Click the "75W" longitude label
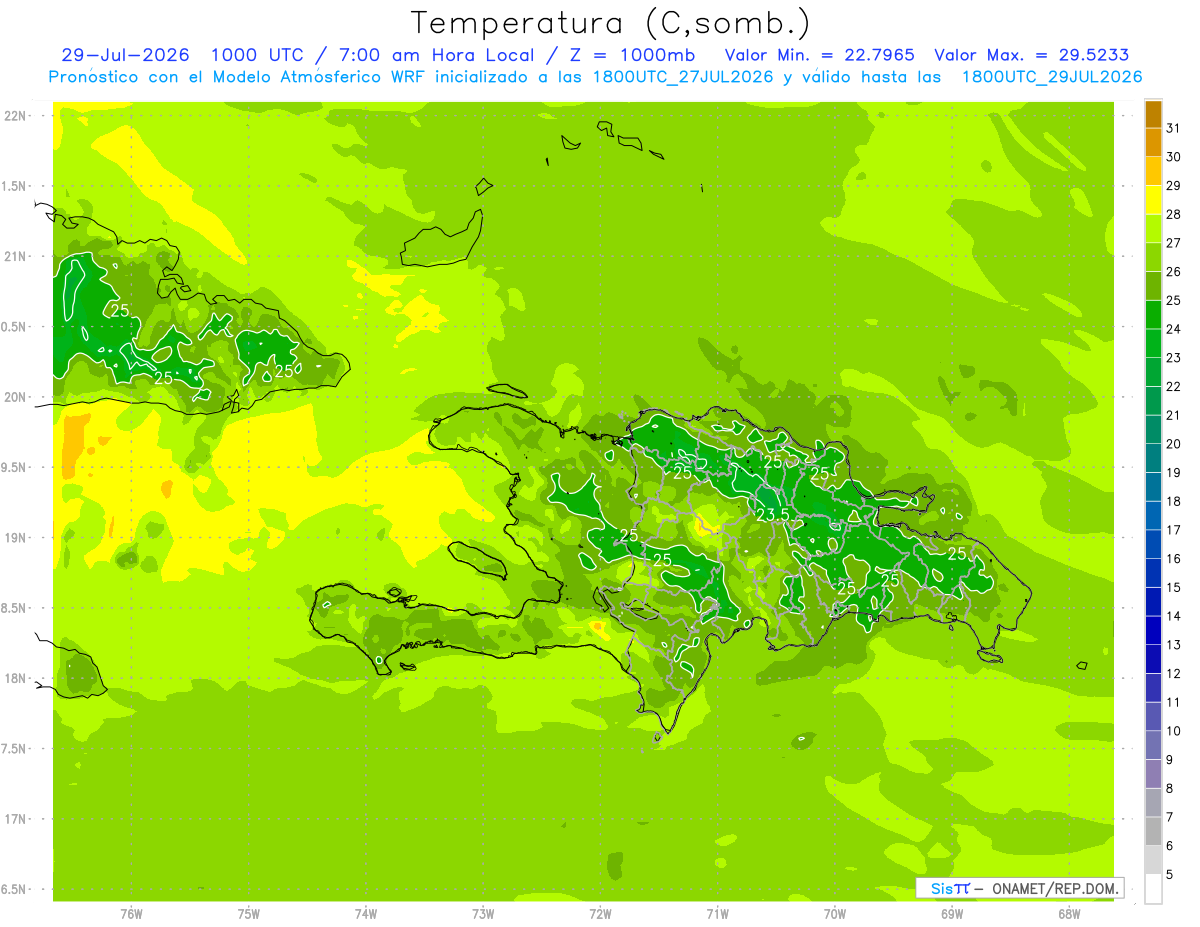Image resolution: width=1200 pixels, height=927 pixels. (249, 914)
